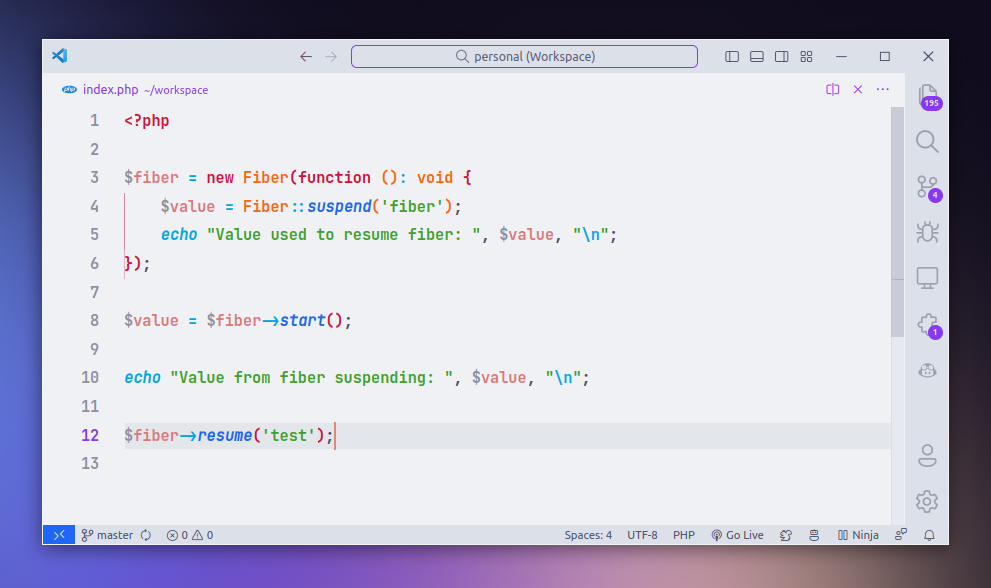This screenshot has width=991, height=588.
Task: Open the Explorer view with 195 badge
Action: point(927,96)
